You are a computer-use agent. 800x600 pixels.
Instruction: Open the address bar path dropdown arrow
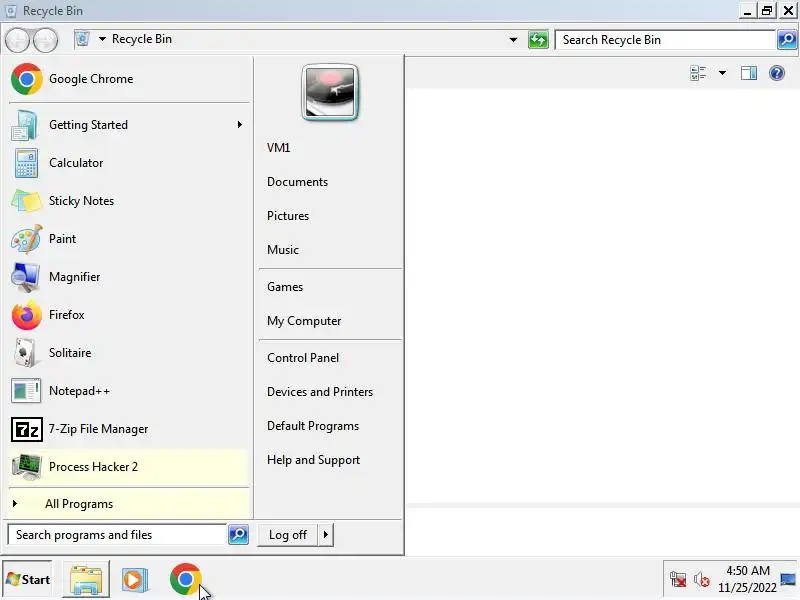tap(102, 39)
